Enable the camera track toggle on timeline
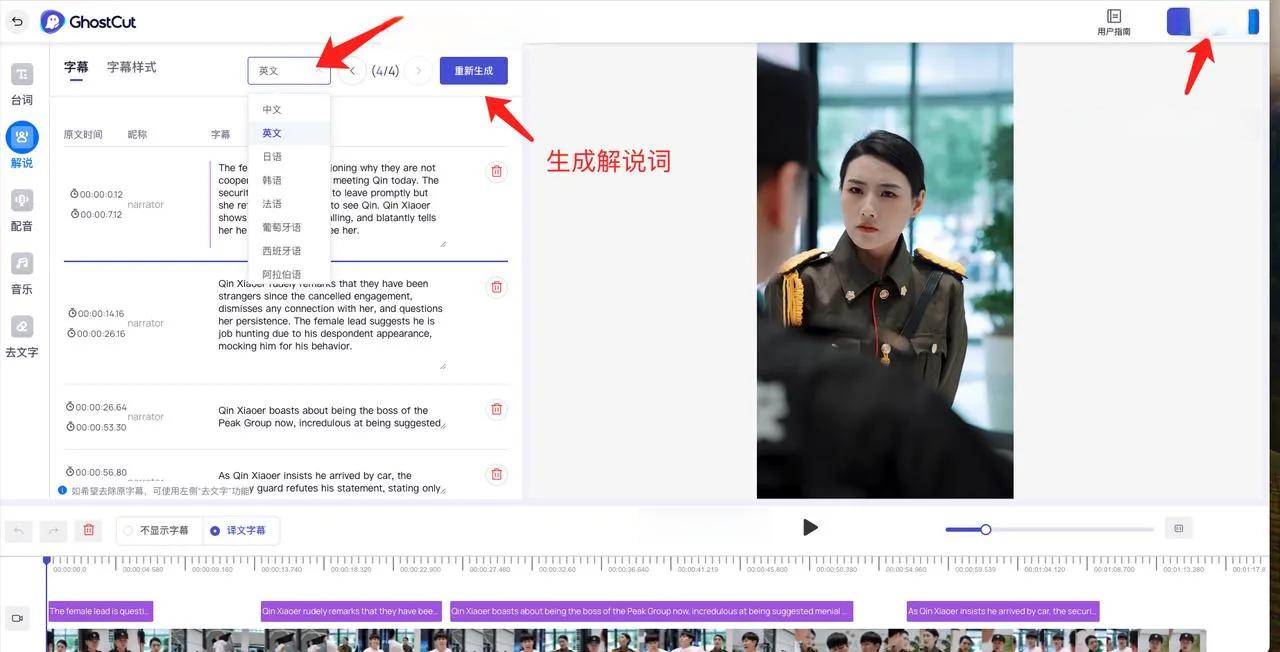This screenshot has width=1280, height=652. pos(16,618)
